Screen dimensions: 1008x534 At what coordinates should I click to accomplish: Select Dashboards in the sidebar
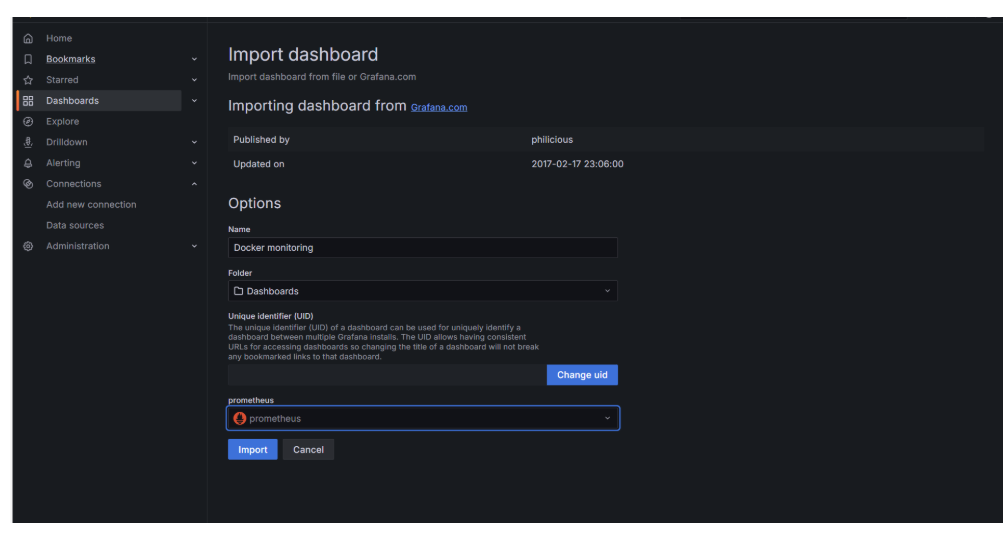[x=73, y=101]
